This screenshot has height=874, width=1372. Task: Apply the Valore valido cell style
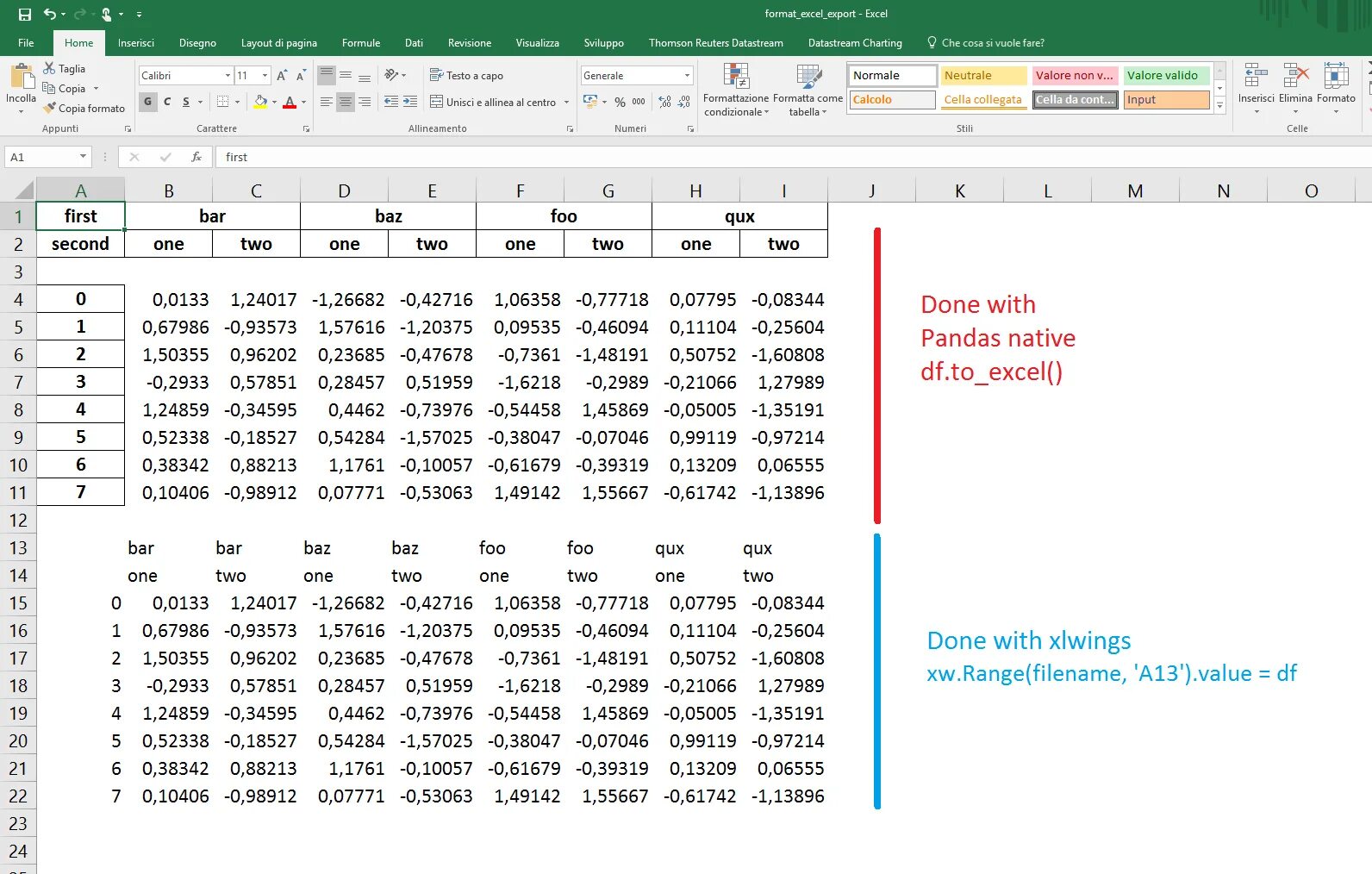[x=1167, y=76]
